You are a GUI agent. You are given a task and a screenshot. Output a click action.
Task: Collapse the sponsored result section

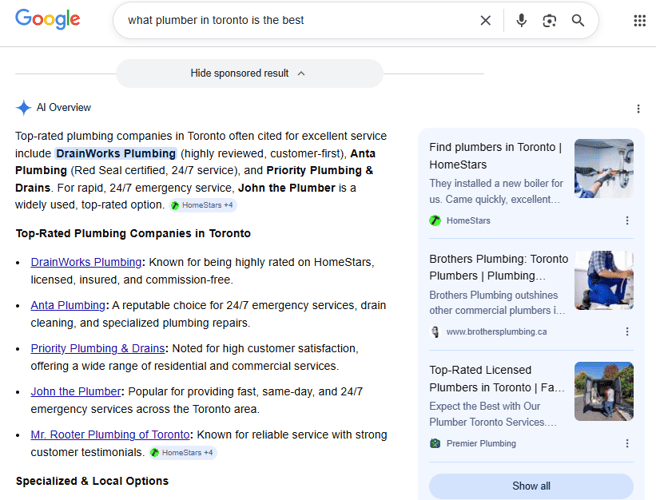[x=248, y=73]
